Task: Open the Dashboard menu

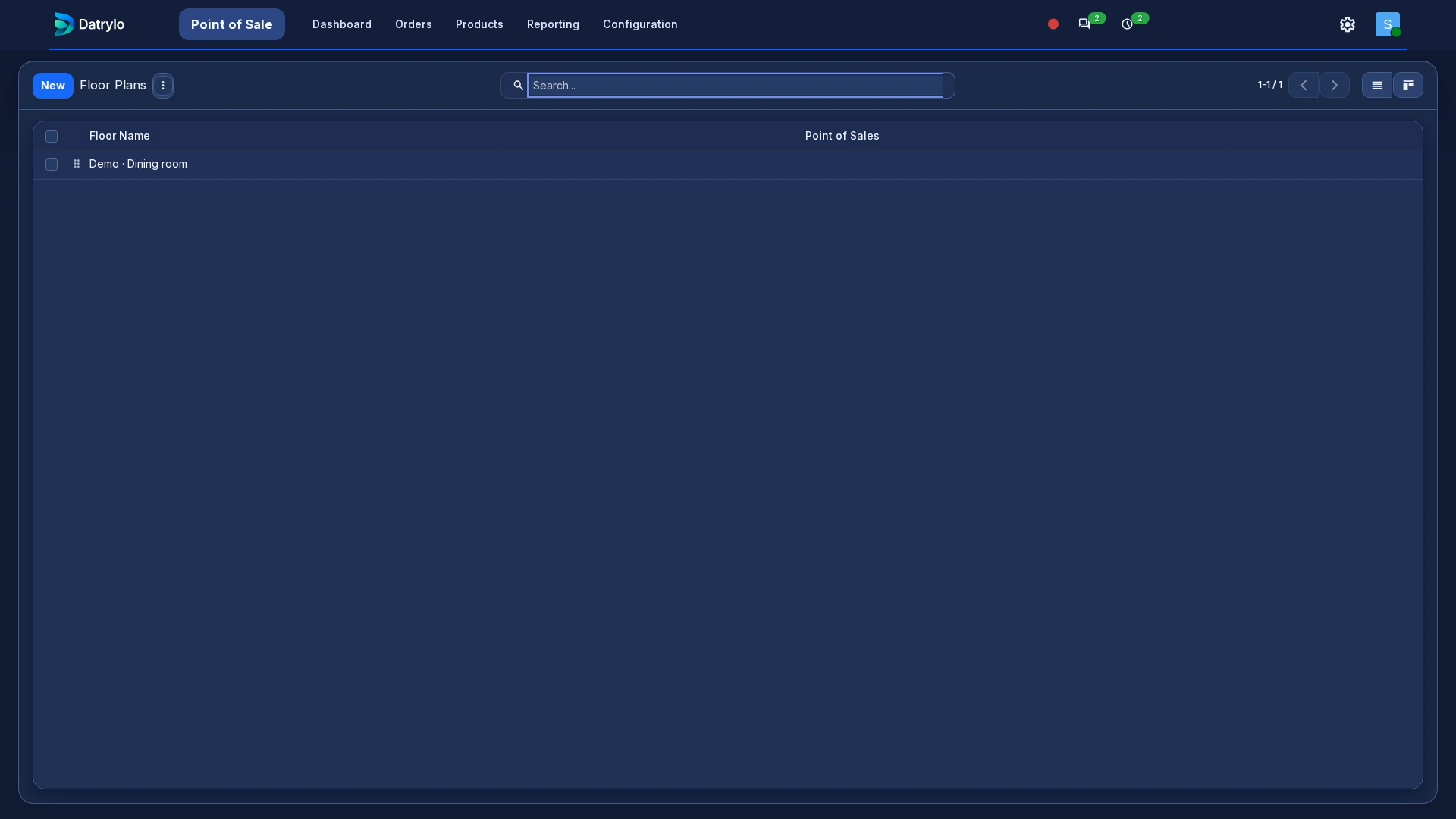Action: [342, 24]
